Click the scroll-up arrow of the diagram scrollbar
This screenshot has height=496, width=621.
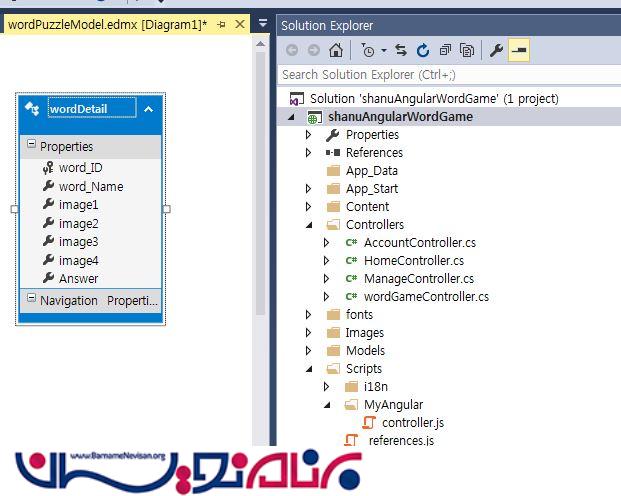point(260,44)
